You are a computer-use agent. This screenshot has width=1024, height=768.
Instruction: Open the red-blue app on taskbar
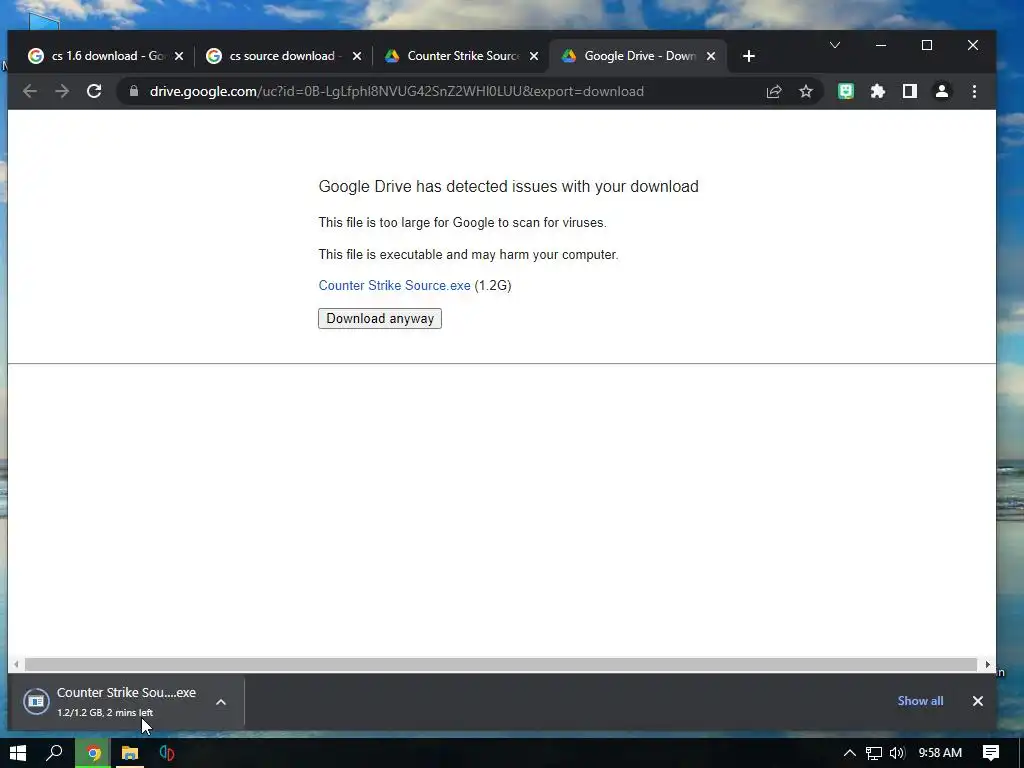tap(167, 753)
